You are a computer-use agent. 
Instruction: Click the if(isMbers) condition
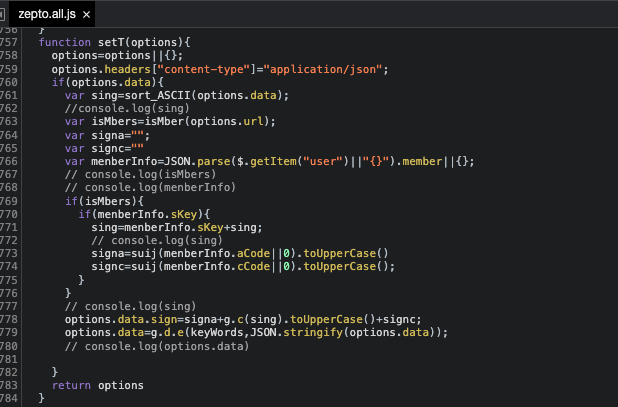(x=104, y=201)
